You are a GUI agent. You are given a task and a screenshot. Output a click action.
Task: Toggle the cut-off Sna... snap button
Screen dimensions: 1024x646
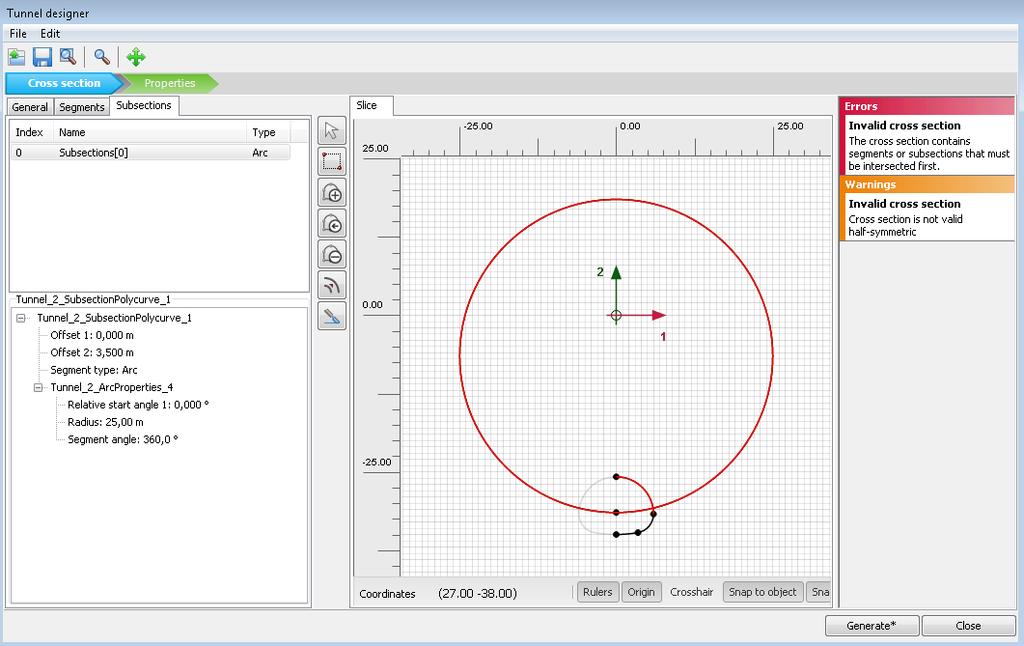click(819, 592)
